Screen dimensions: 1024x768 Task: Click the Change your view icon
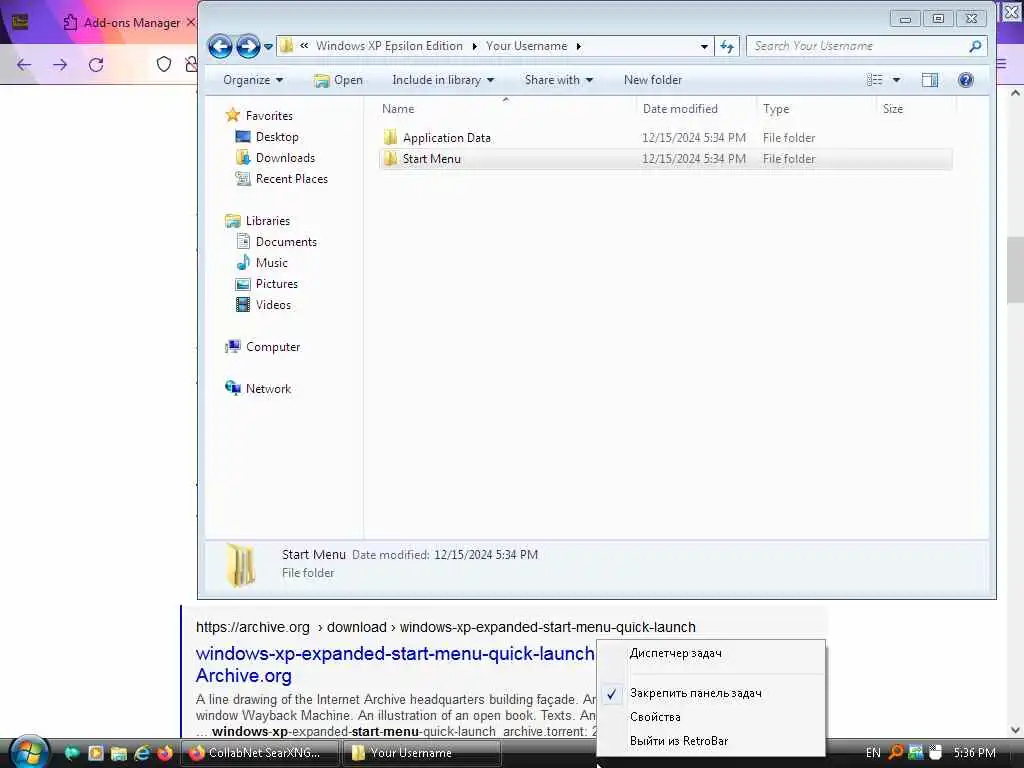(874, 80)
